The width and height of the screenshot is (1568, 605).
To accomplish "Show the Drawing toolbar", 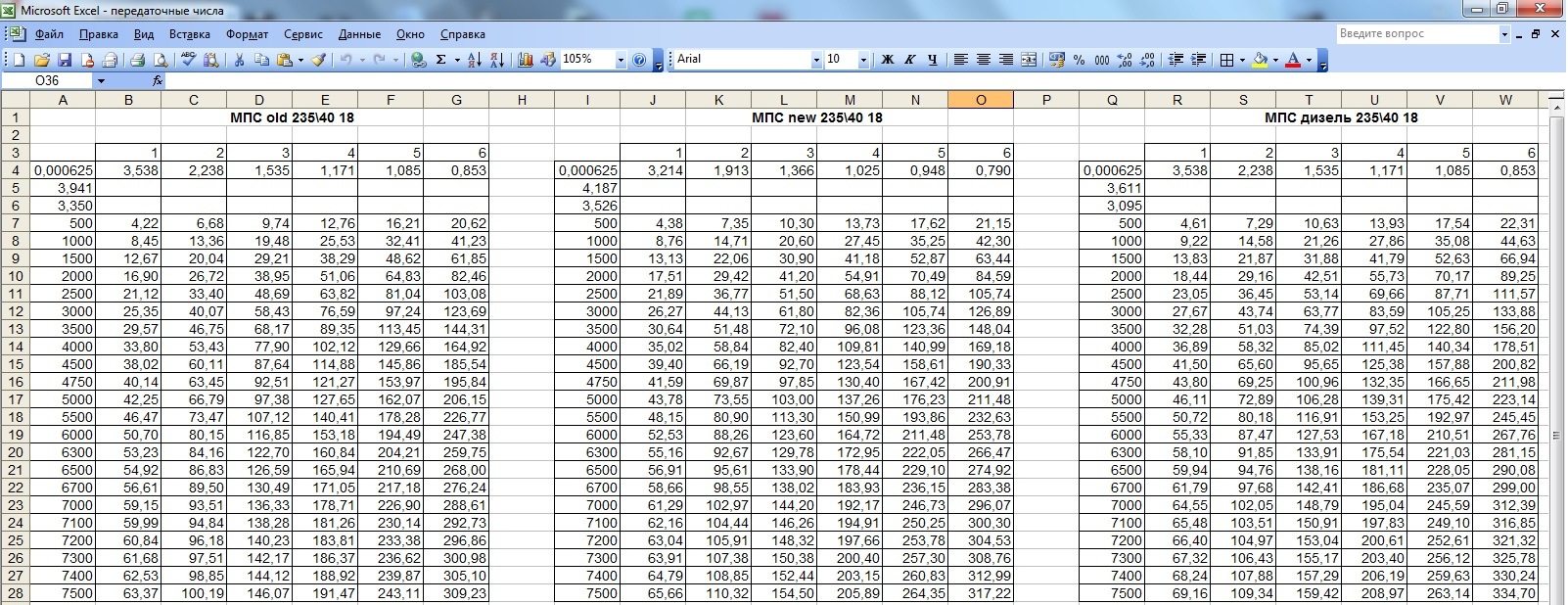I will 548,60.
